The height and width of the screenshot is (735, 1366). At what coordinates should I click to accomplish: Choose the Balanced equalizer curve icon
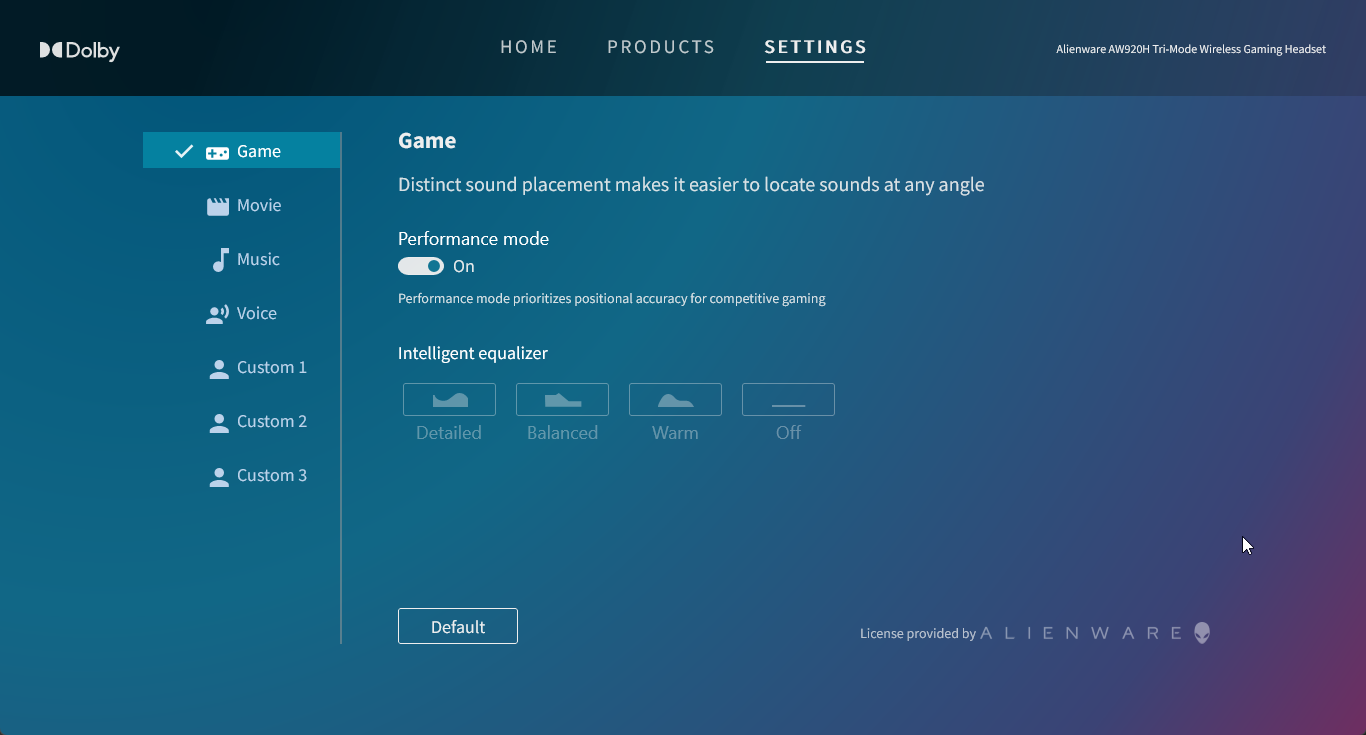(562, 399)
